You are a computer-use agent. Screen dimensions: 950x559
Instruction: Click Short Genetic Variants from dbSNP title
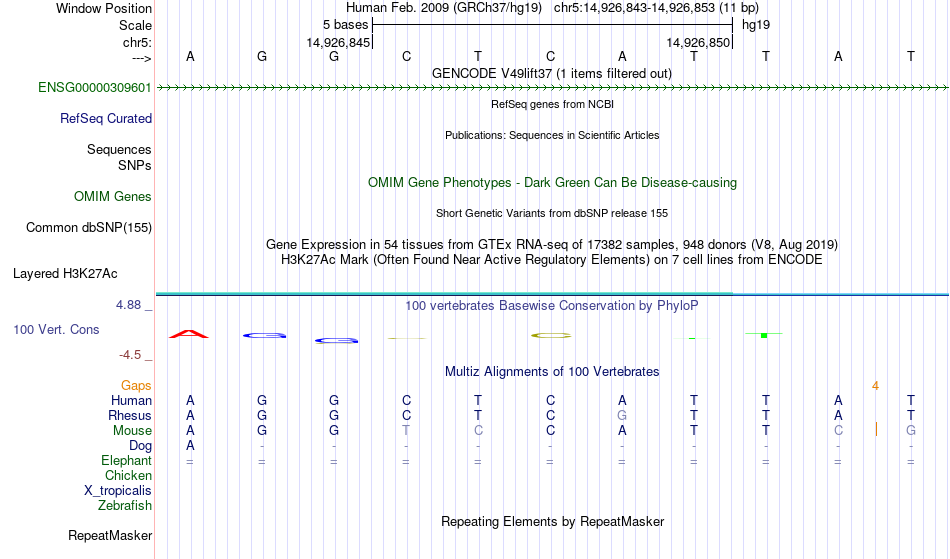point(552,213)
